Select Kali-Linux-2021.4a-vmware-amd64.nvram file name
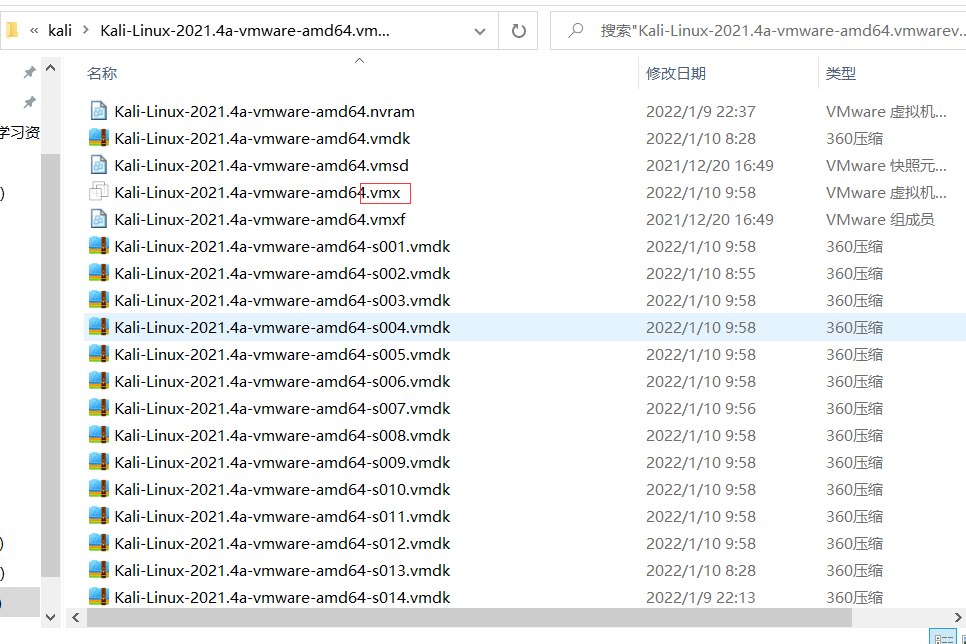Screen dimensions: 966x644 point(264,112)
